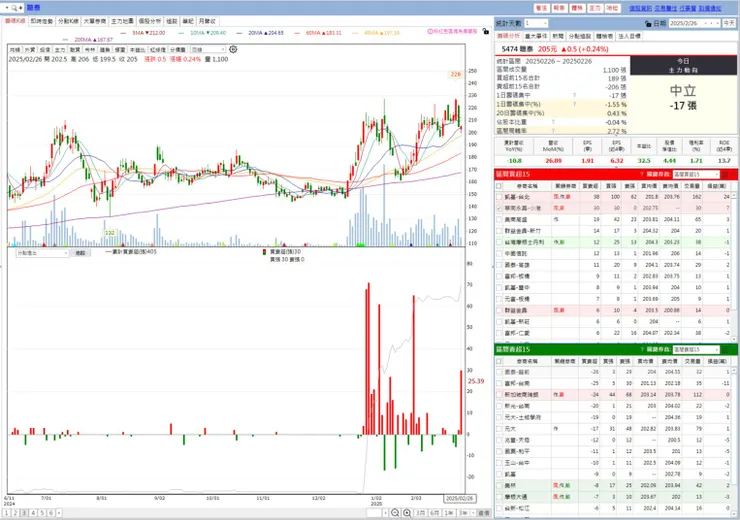740x520 pixels.
Task: Tick checkbox for 凱基-台北 row
Action: [x=499, y=197]
